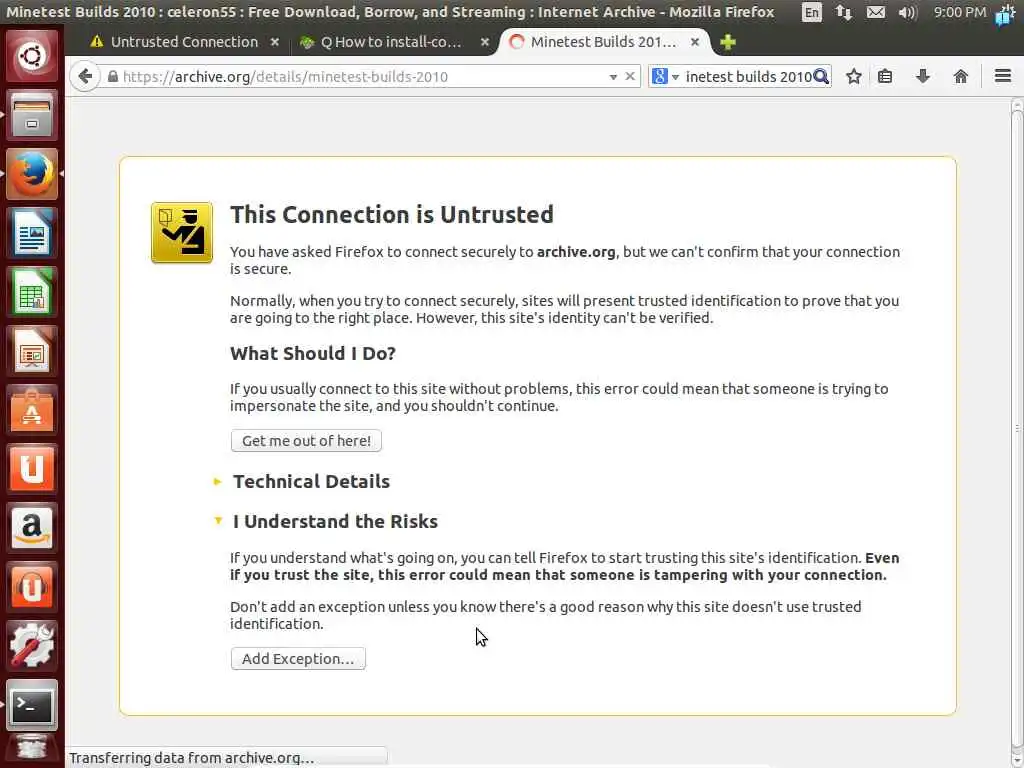
Task: Click the status text Transferring data from archive.org
Action: [x=191, y=758]
